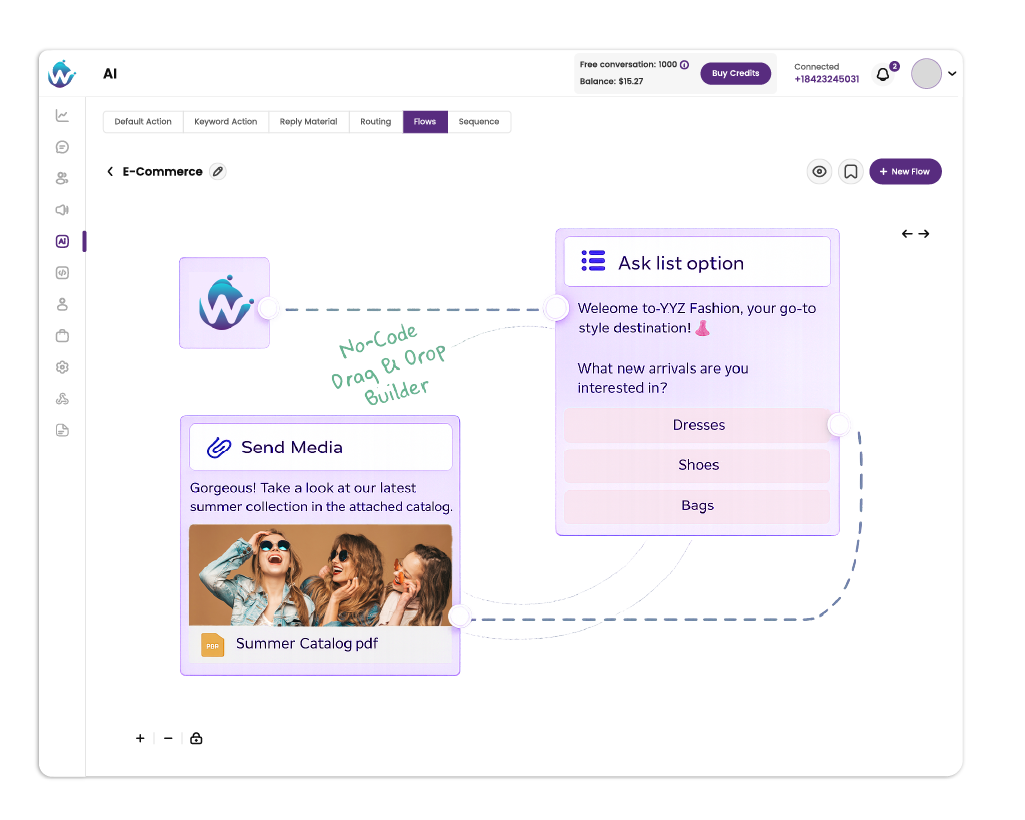1025x820 pixels.
Task: Edit the E-Commerce flow name with pencil
Action: (x=218, y=171)
